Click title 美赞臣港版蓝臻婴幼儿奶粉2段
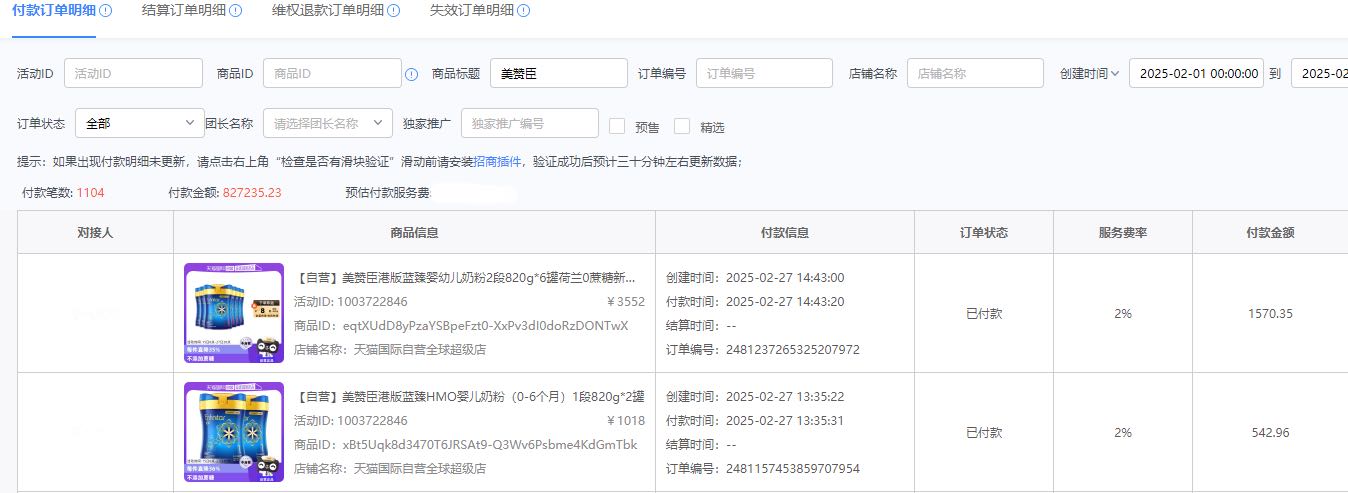The image size is (1348, 493). (x=465, y=277)
